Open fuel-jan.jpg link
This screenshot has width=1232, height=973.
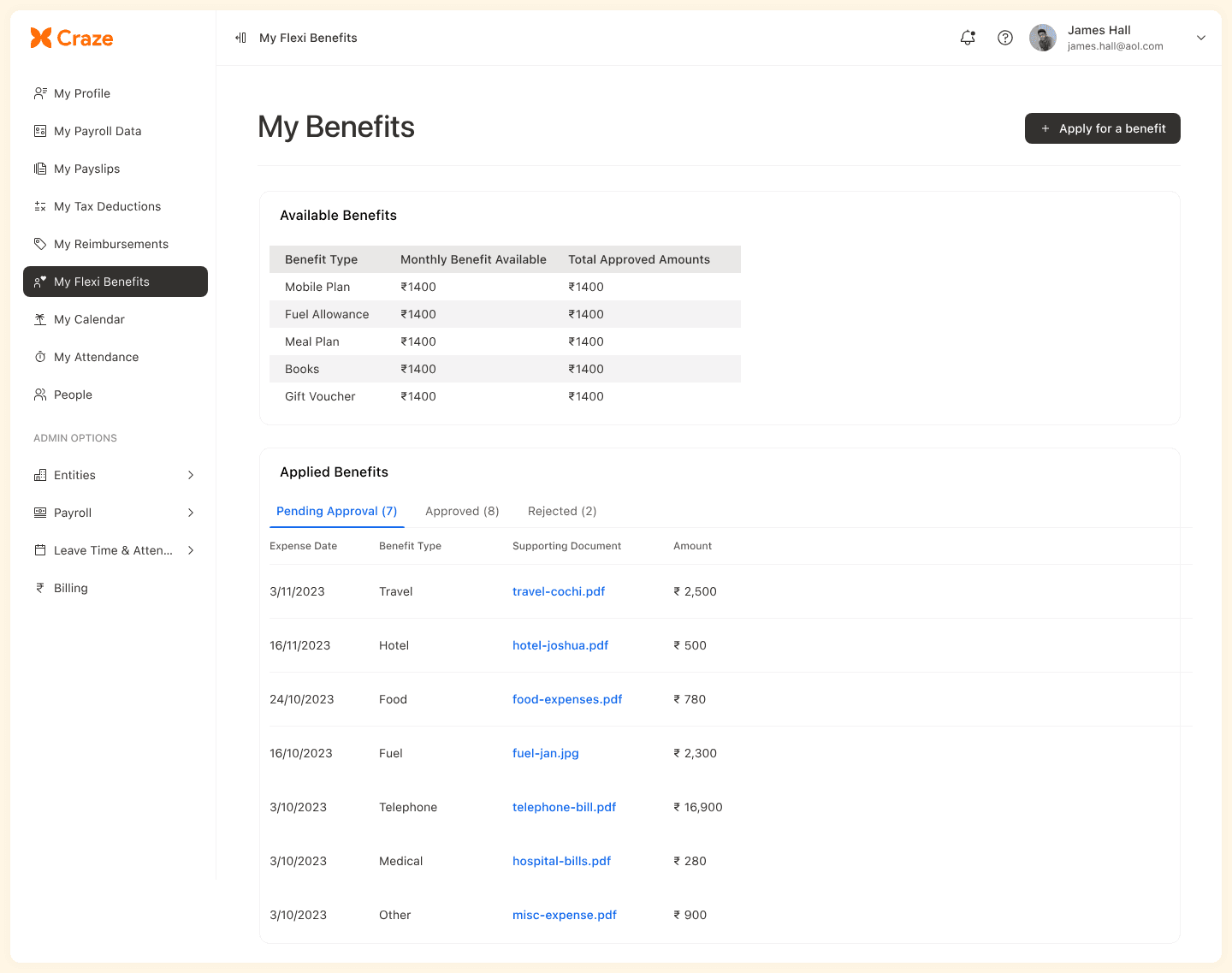pyautogui.click(x=546, y=753)
